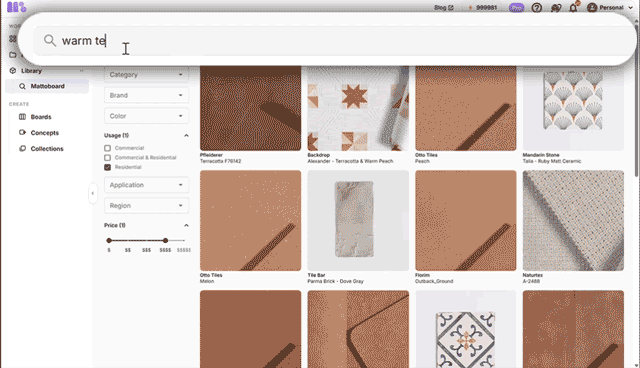The width and height of the screenshot is (640, 368).
Task: Collapse the filter panel with arrow handle
Action: [93, 193]
